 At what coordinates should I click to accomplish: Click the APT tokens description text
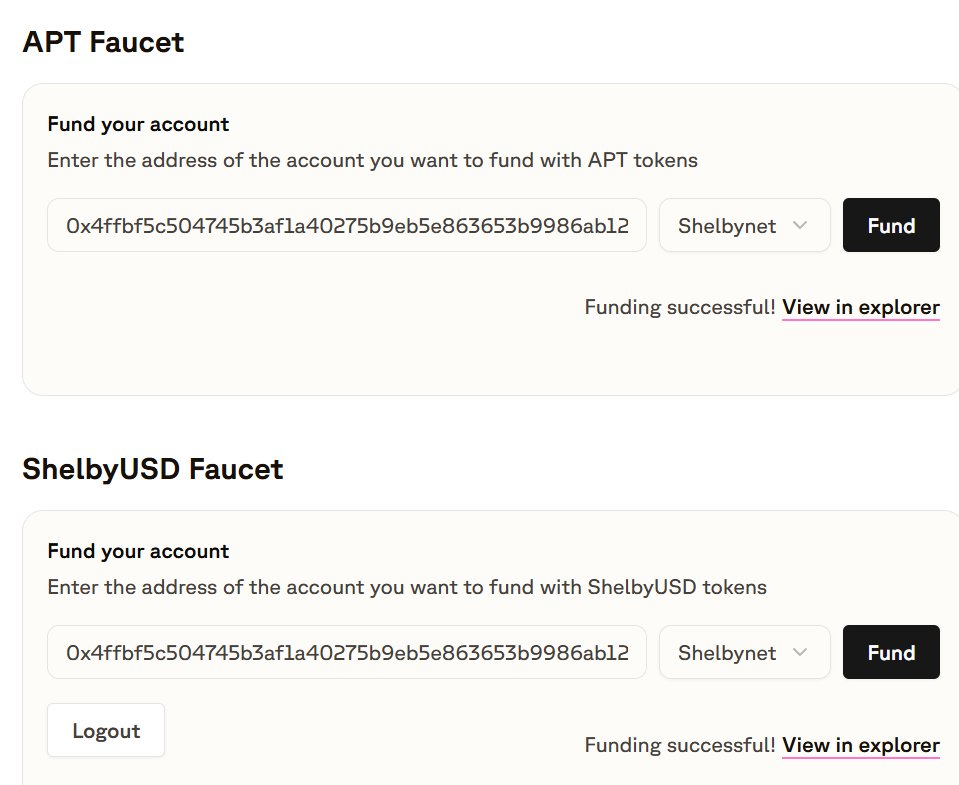(x=372, y=160)
